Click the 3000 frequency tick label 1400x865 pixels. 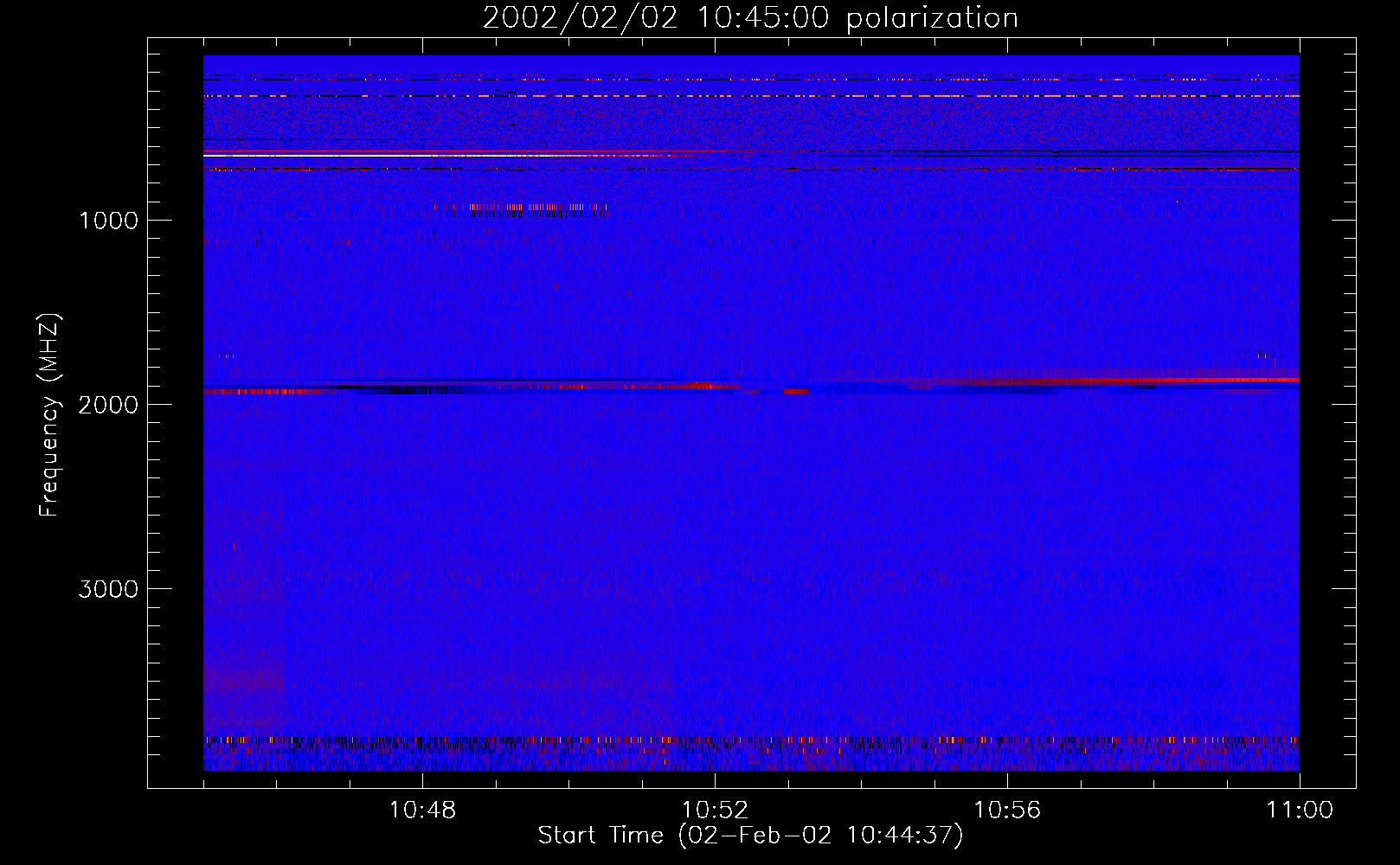pyautogui.click(x=108, y=589)
